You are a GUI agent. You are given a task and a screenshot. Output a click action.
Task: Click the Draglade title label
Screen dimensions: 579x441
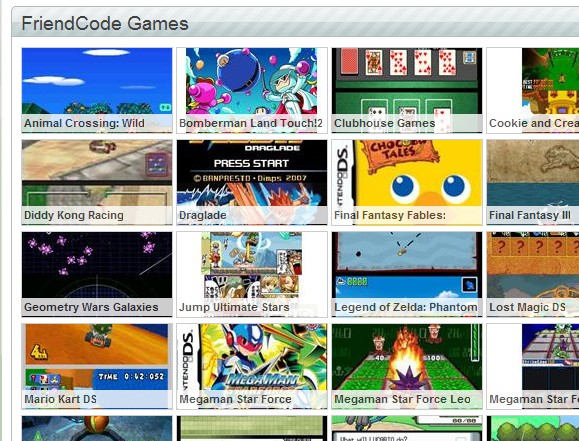pyautogui.click(x=203, y=215)
